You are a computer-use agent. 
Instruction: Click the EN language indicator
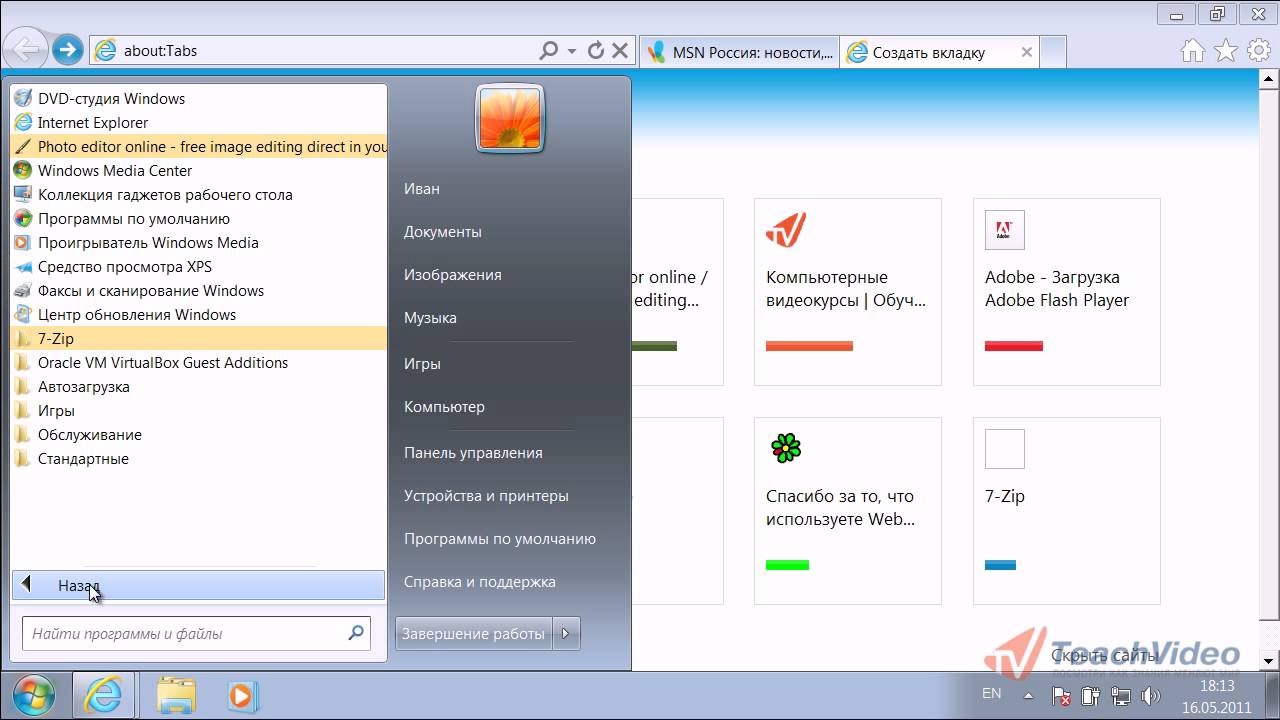(991, 693)
